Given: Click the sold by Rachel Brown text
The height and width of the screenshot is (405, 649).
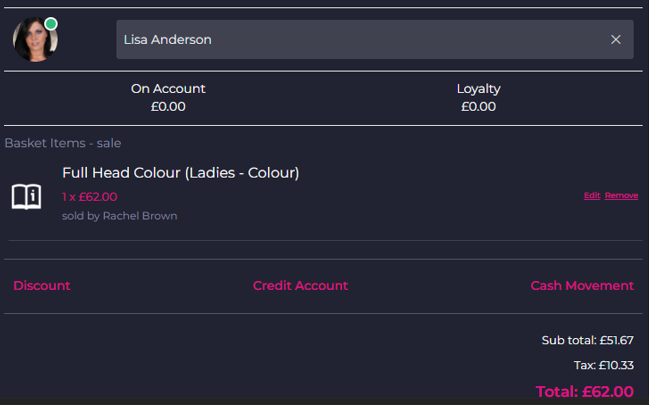Looking at the screenshot, I should click(x=119, y=216).
